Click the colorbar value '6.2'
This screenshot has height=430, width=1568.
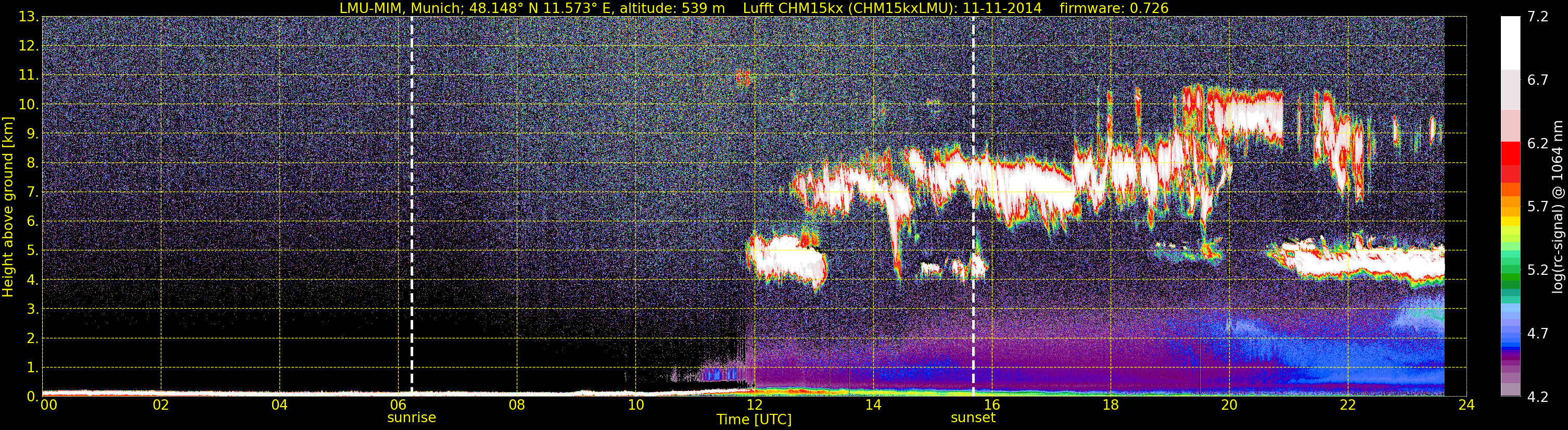[x=1538, y=143]
